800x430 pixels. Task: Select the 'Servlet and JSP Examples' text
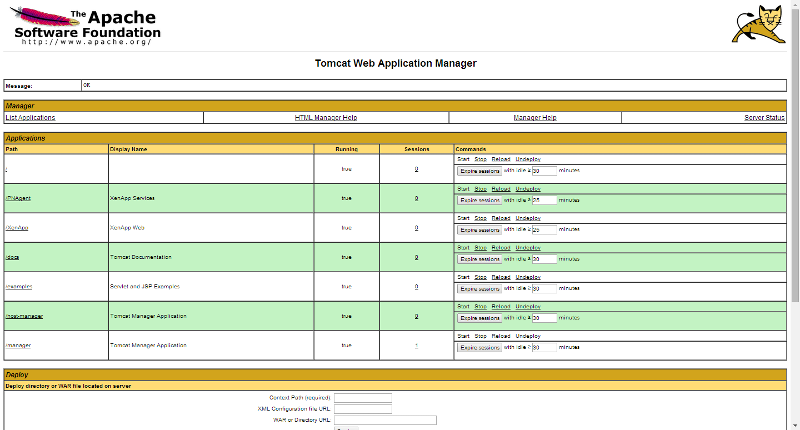point(145,287)
